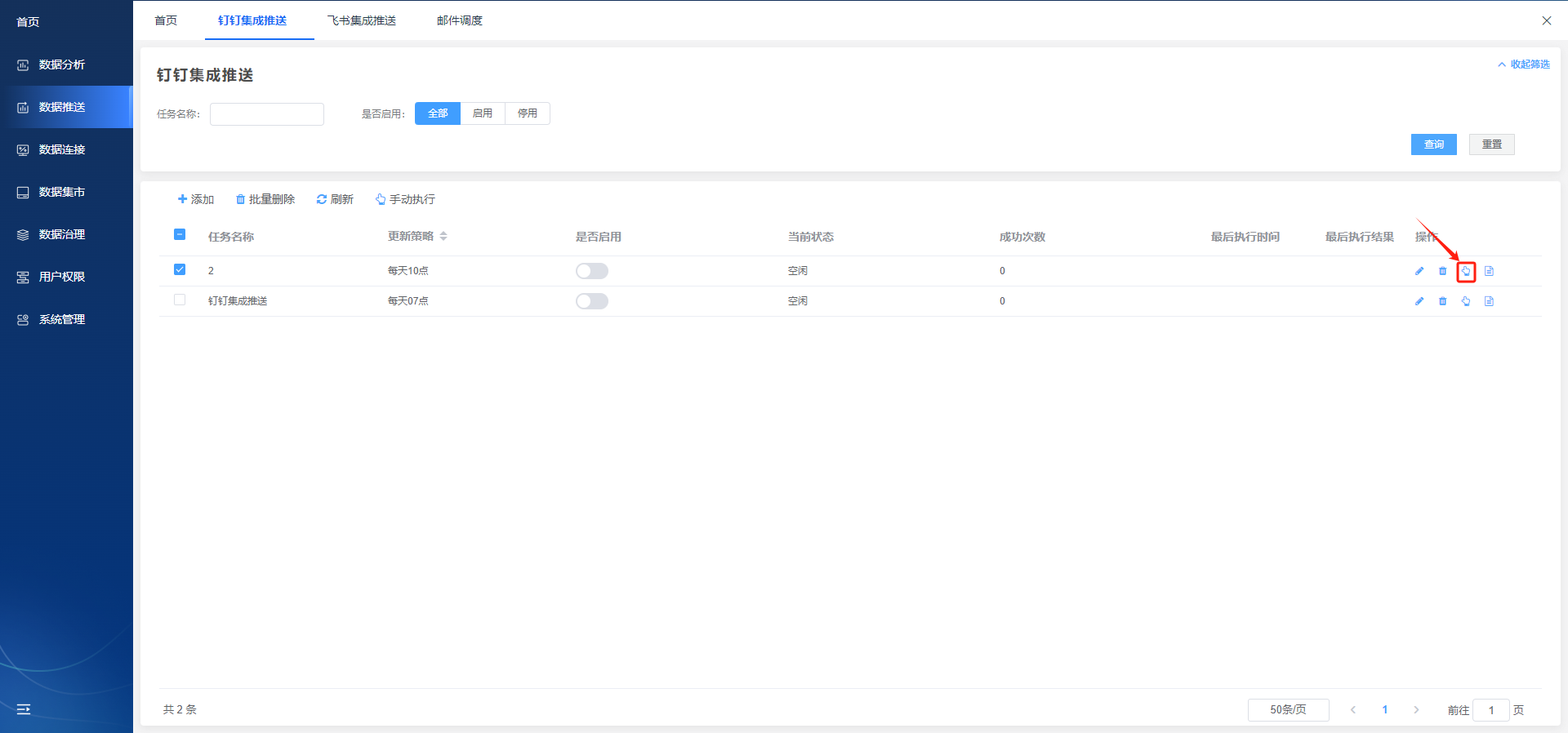The image size is (1568, 733).
Task: Click the 任务名称 column header
Action: (x=231, y=237)
